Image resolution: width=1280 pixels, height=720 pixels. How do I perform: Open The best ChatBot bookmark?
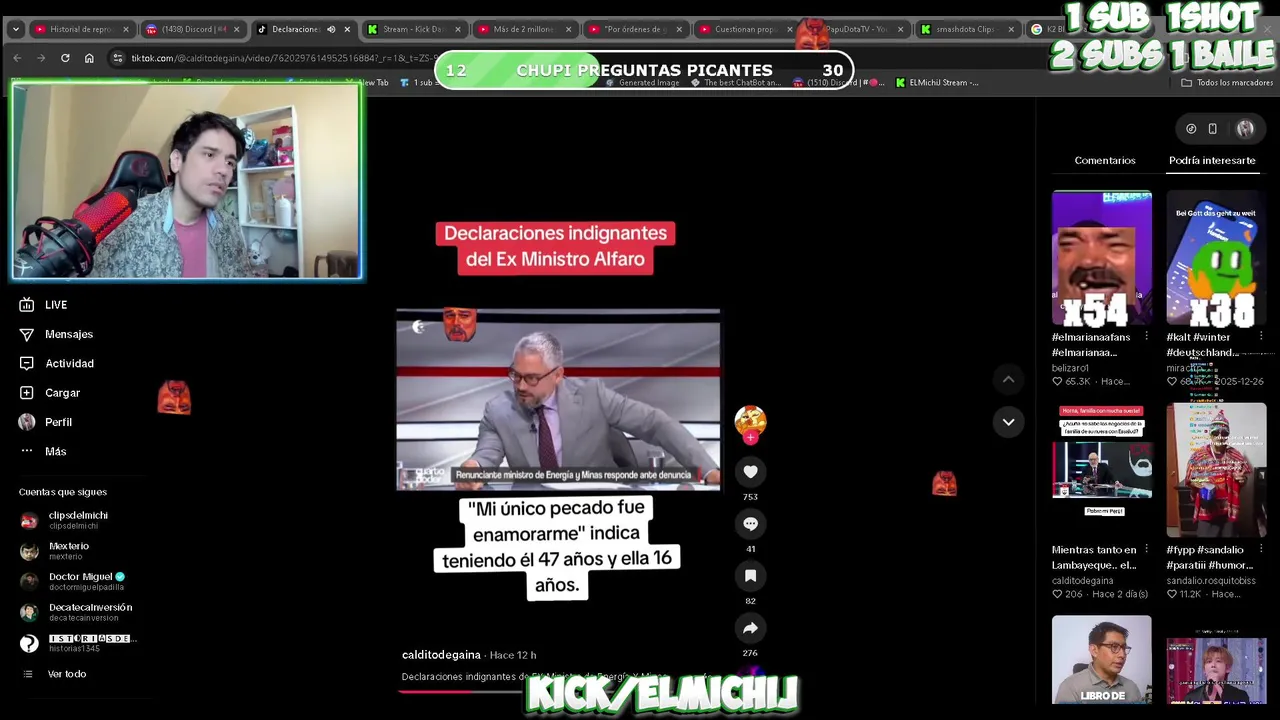tap(734, 83)
